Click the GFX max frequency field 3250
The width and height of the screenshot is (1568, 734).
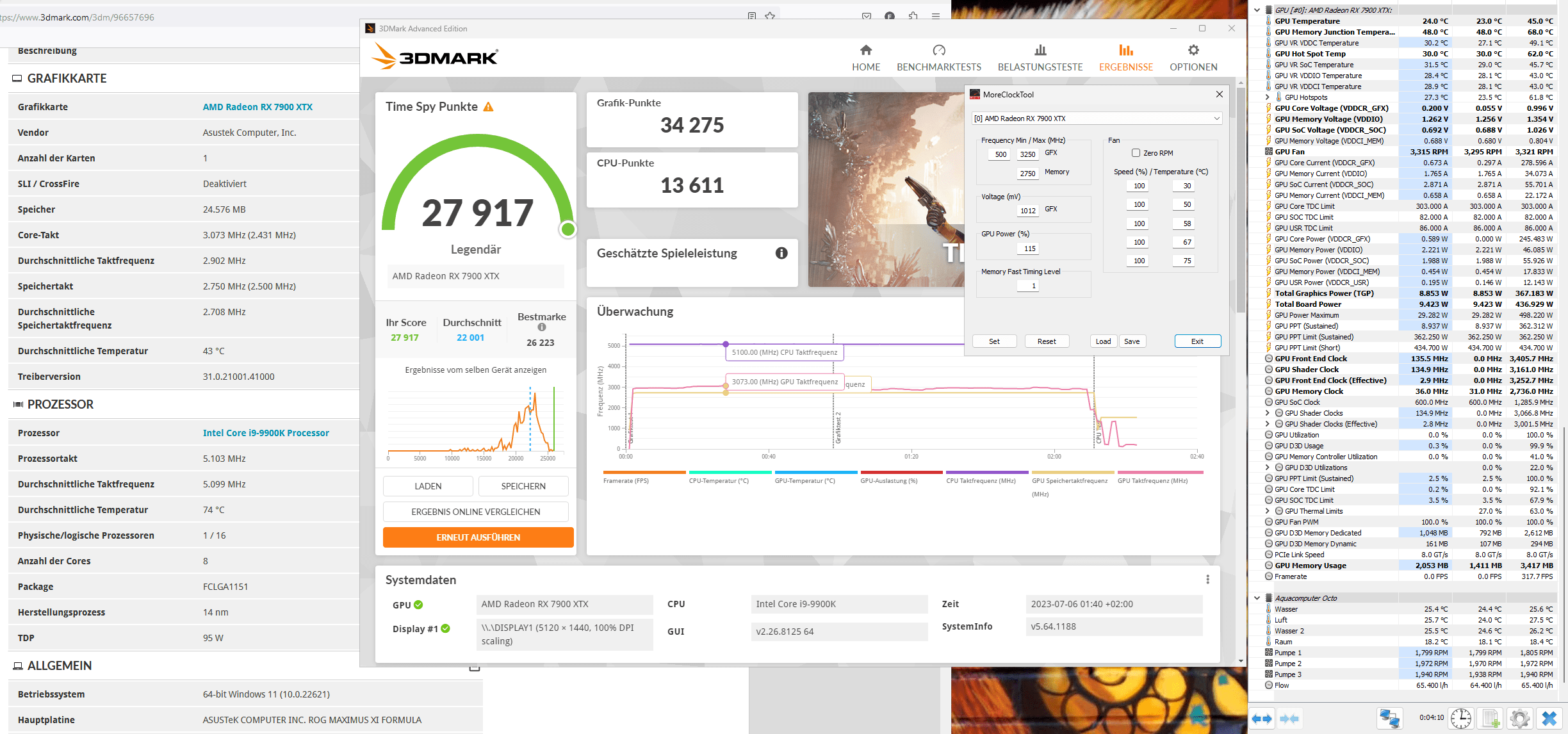(x=1027, y=154)
